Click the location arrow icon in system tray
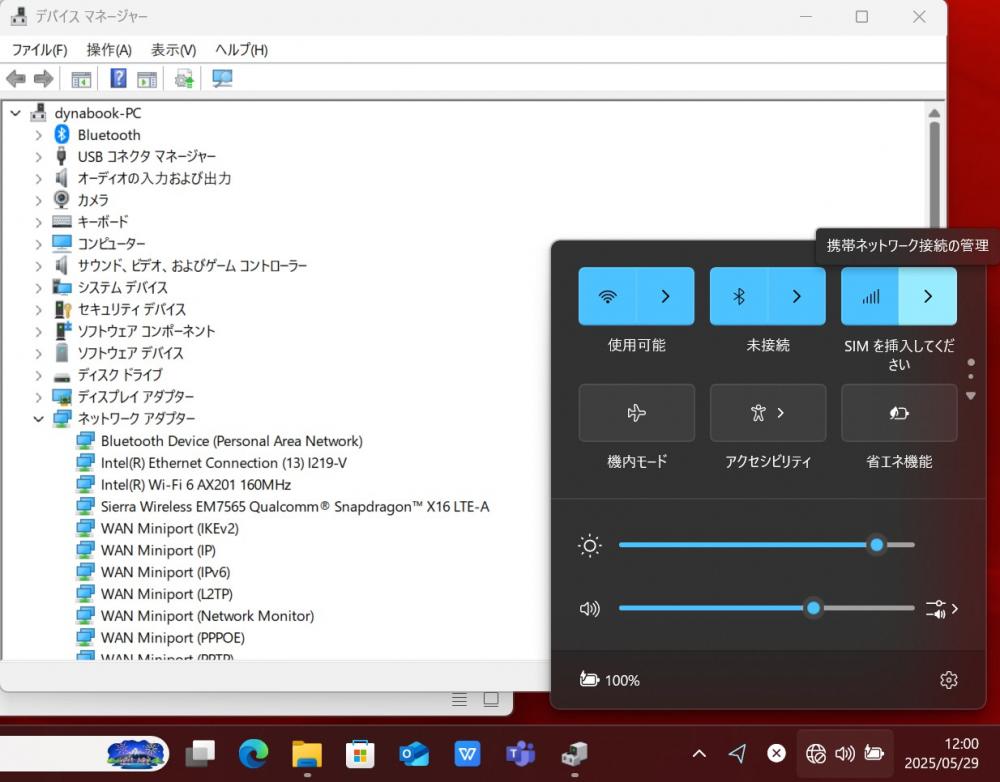 pos(737,754)
